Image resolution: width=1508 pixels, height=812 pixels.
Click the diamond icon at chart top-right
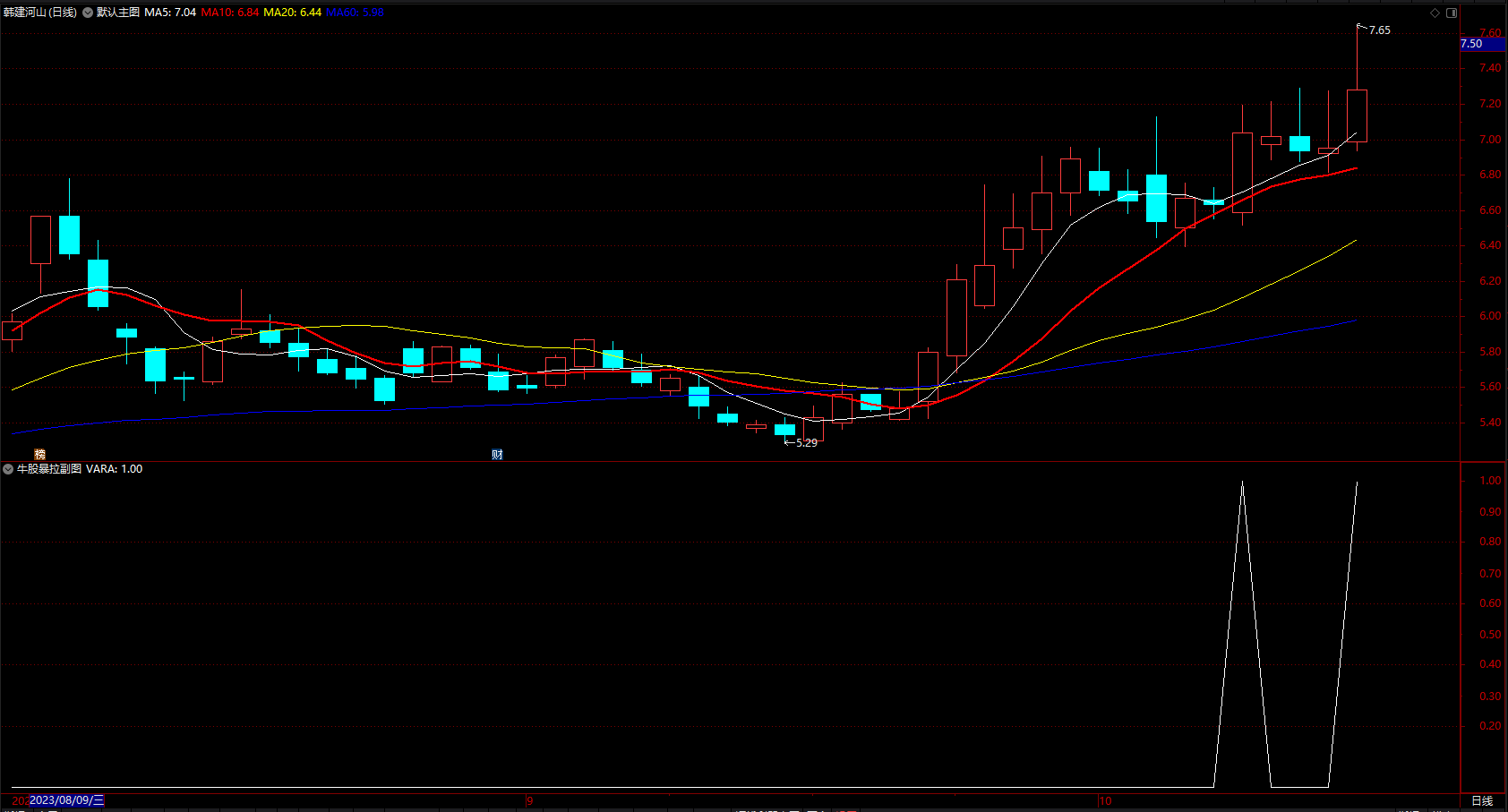pyautogui.click(x=1435, y=13)
